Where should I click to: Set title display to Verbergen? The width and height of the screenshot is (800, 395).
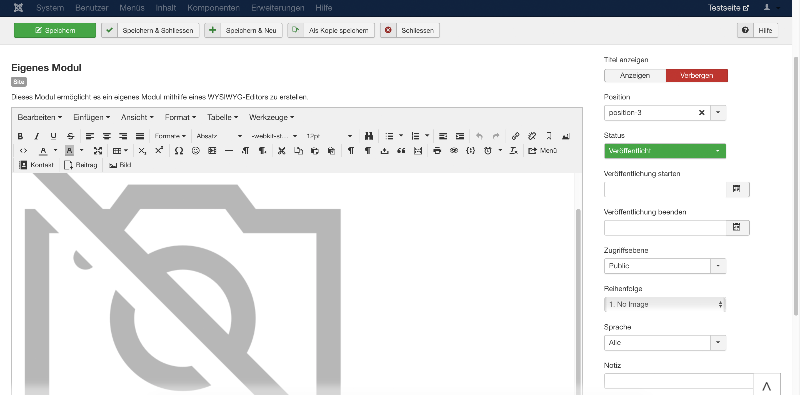(x=696, y=76)
